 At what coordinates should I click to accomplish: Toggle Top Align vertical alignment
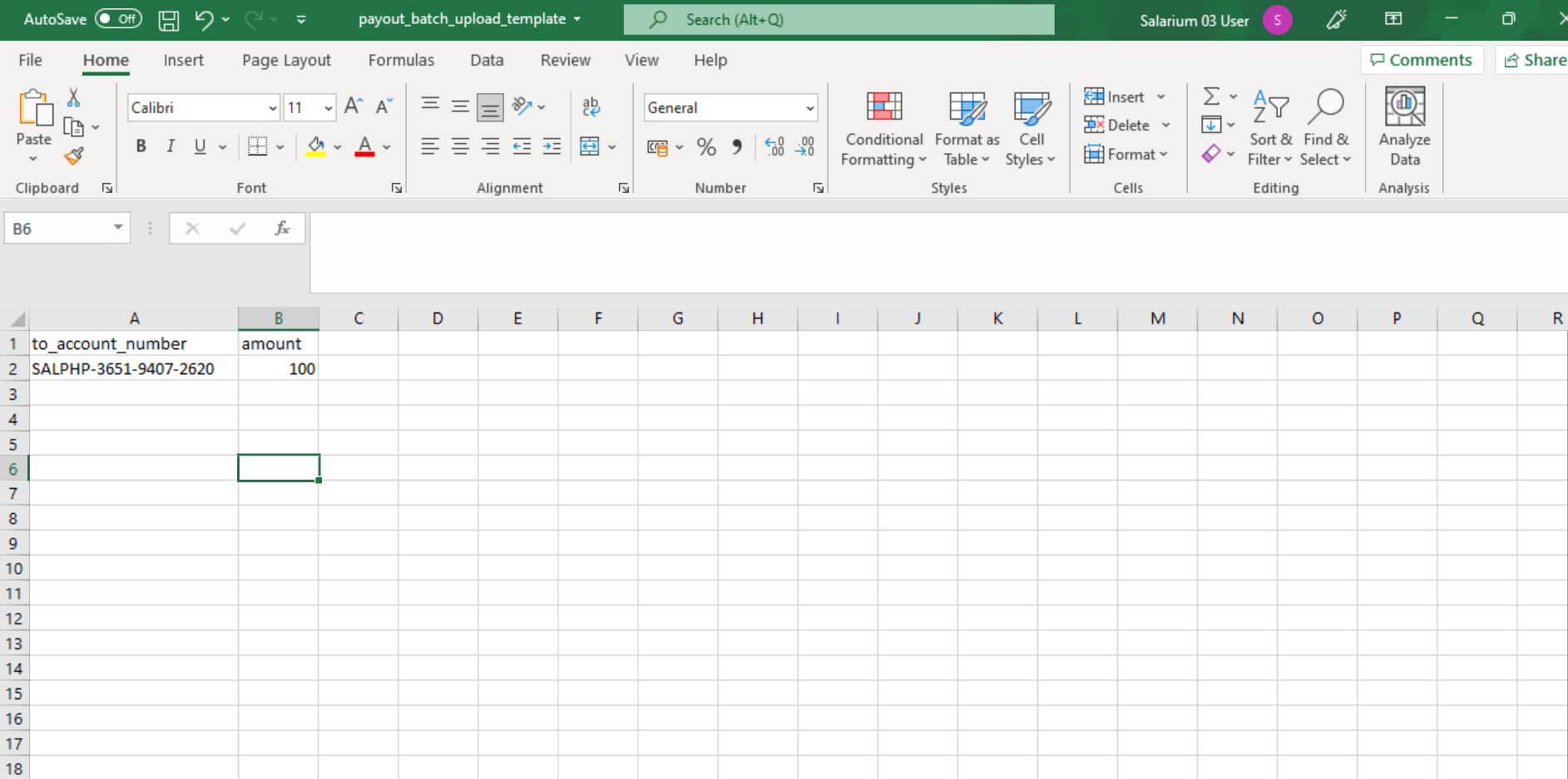(430, 104)
